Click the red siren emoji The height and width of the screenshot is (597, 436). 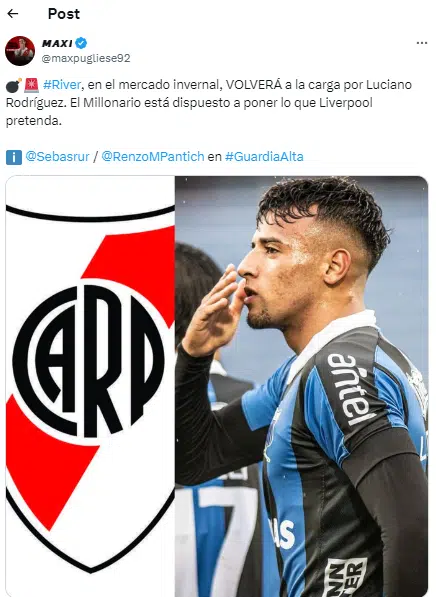(32, 85)
